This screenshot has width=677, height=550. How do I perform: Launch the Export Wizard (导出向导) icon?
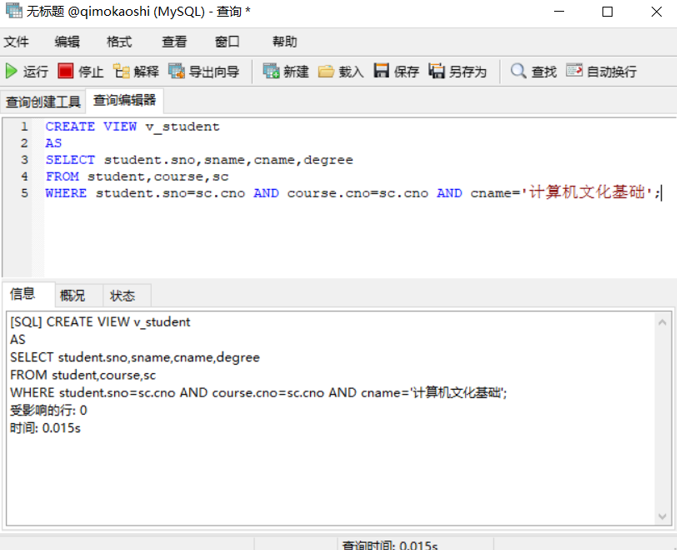(x=177, y=71)
